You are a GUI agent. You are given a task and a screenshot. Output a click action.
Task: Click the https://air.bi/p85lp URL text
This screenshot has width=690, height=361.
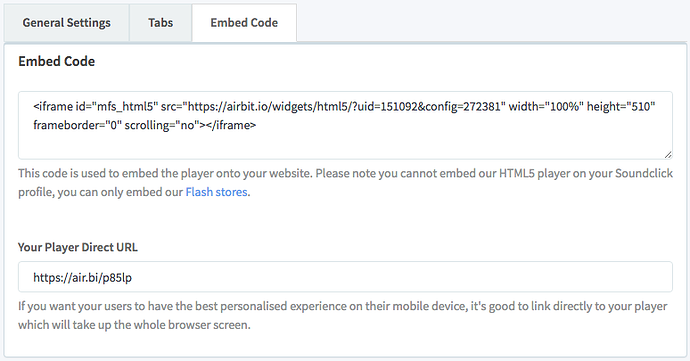click(82, 277)
